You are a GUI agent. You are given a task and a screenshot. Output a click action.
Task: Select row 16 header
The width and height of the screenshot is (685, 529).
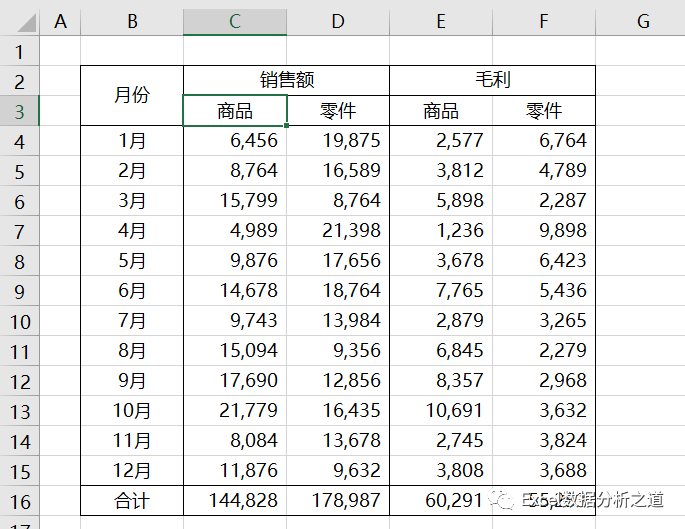20,501
